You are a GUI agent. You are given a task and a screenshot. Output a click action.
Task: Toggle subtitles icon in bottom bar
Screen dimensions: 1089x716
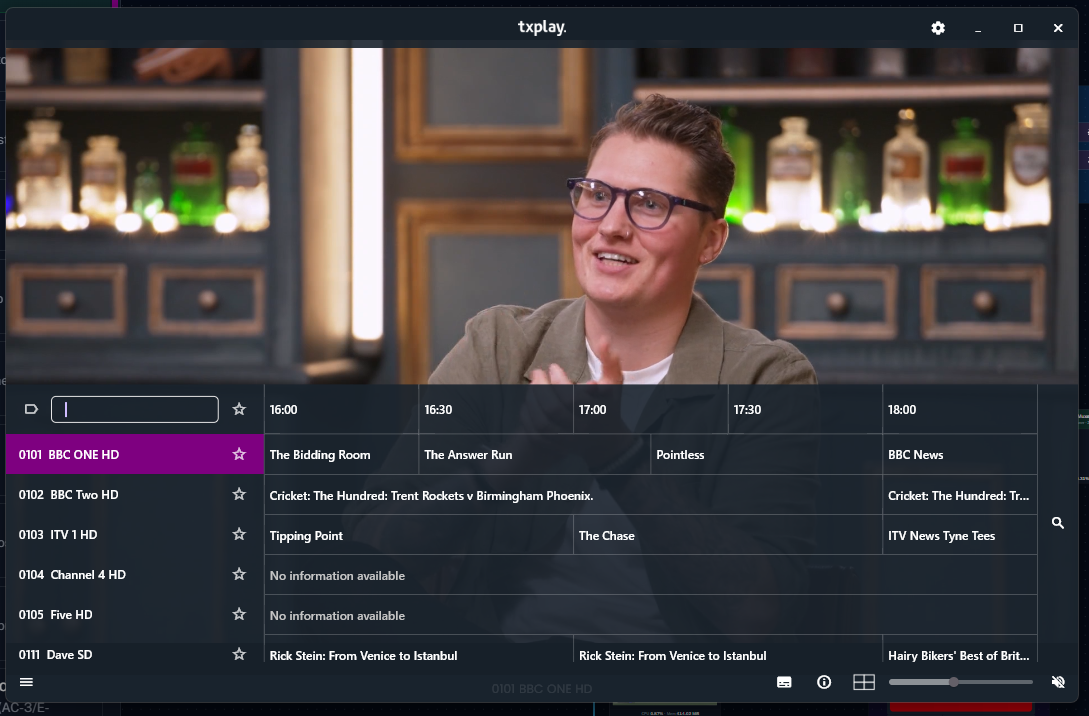coord(784,682)
